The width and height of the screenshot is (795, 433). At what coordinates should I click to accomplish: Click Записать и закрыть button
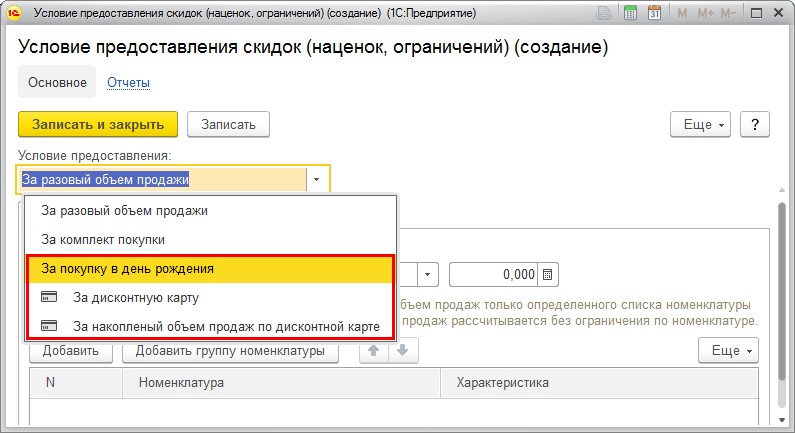pos(98,125)
